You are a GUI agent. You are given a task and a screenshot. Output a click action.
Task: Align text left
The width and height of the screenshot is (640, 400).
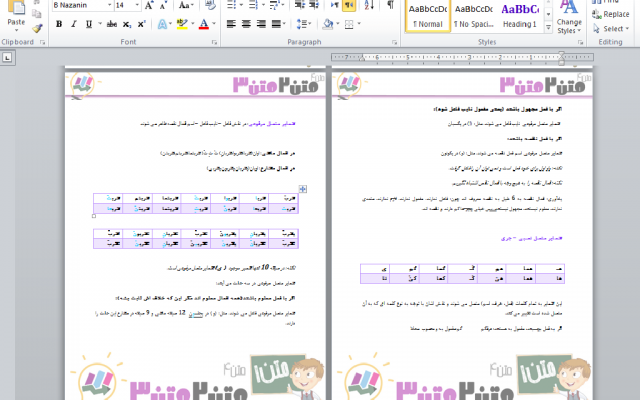(231, 24)
